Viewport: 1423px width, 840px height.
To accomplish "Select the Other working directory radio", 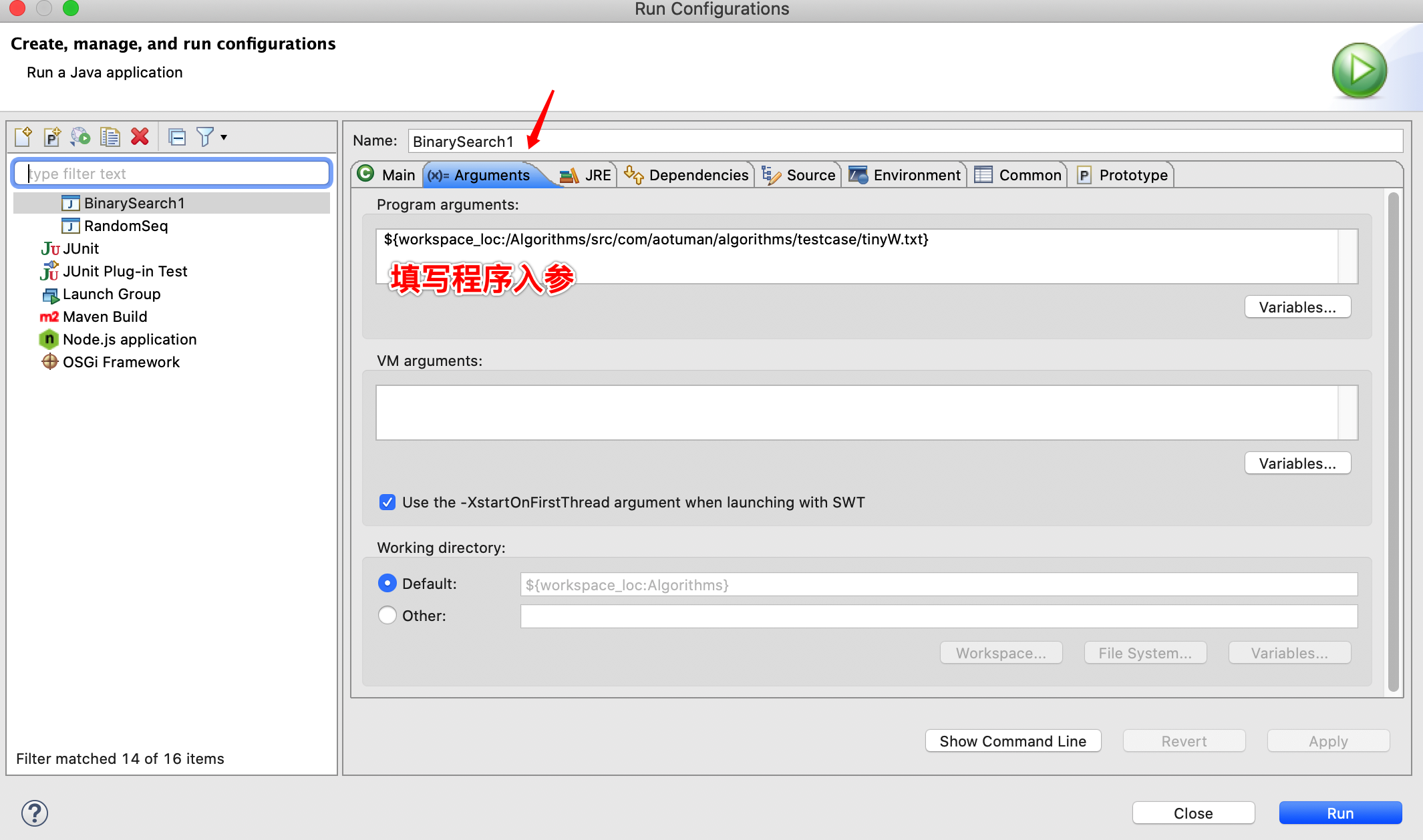I will click(x=387, y=615).
